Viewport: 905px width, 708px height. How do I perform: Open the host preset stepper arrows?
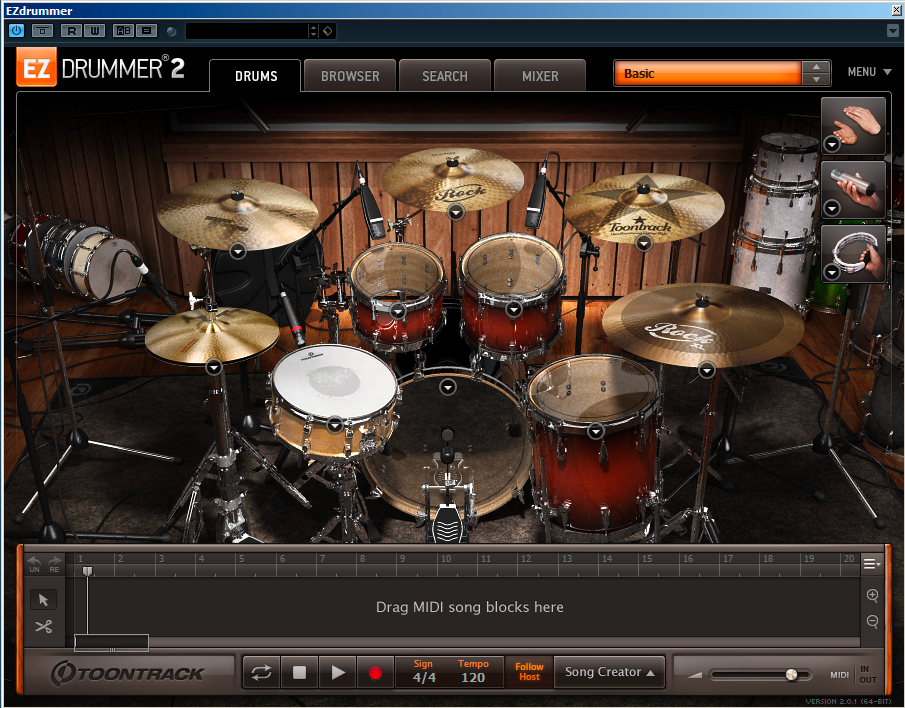(x=313, y=31)
